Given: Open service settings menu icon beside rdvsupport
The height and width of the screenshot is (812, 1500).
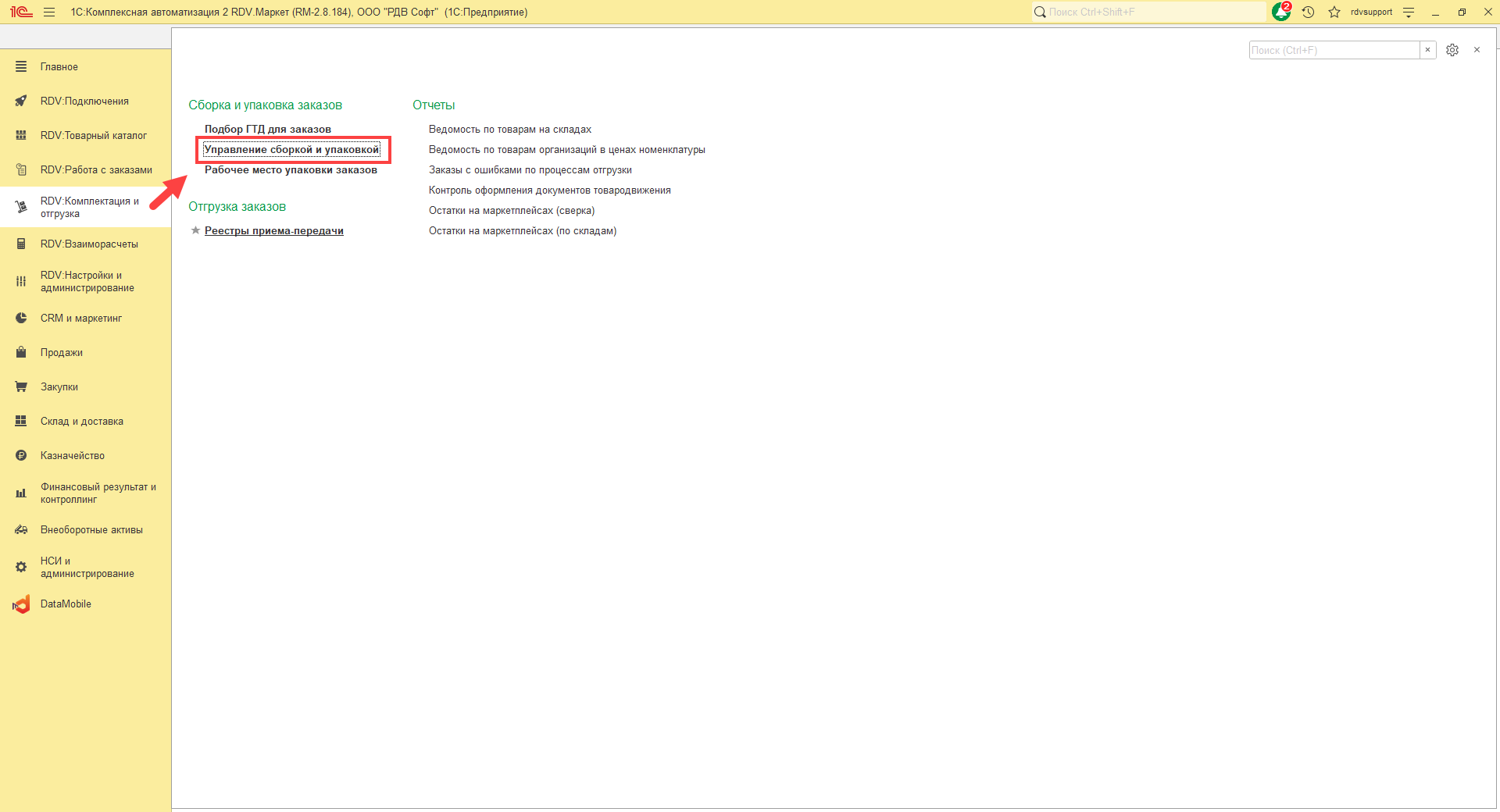Looking at the screenshot, I should point(1409,12).
